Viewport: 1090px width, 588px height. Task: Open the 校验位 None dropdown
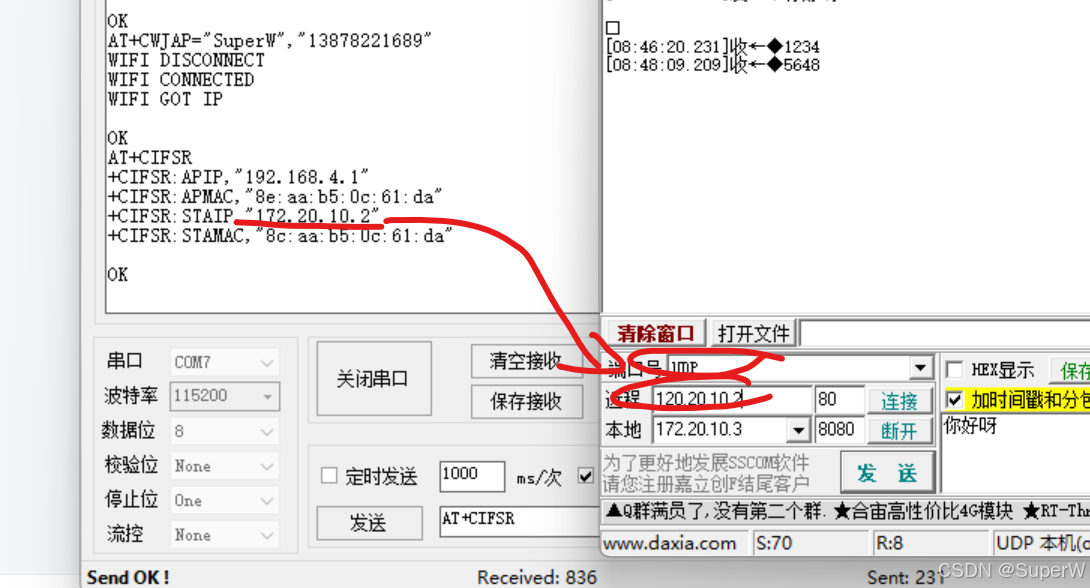(224, 466)
